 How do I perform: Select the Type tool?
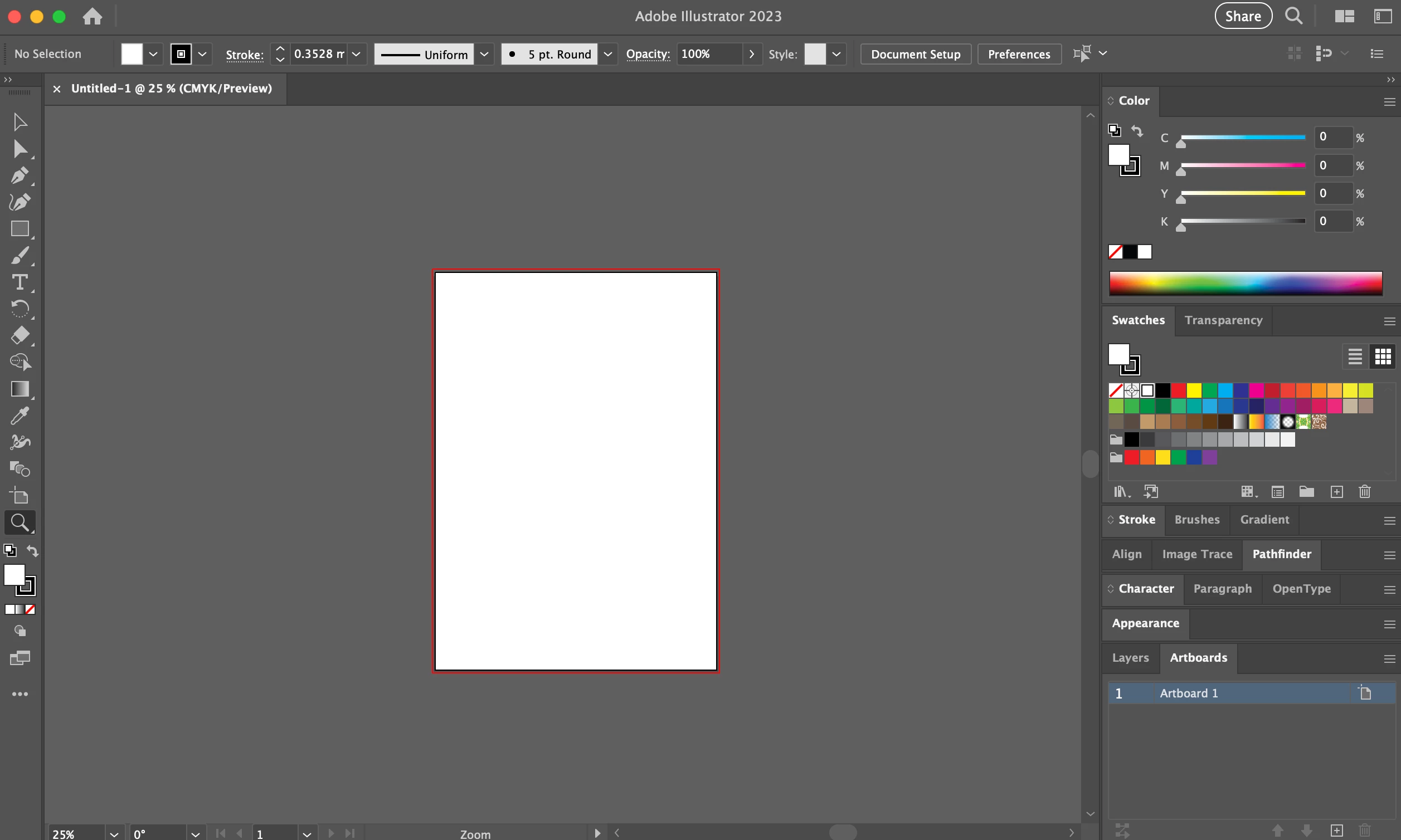(20, 282)
